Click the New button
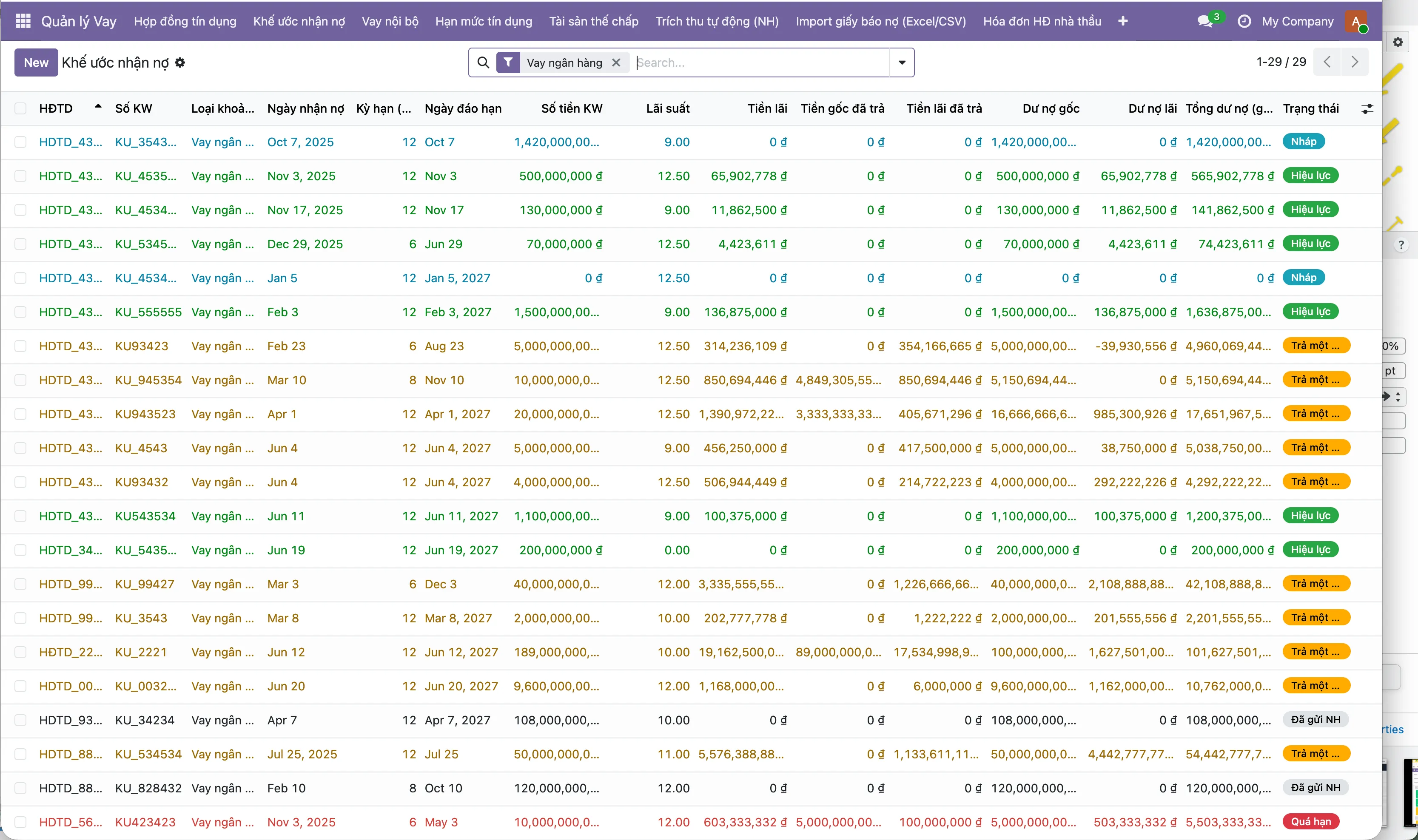1418x840 pixels. (36, 63)
